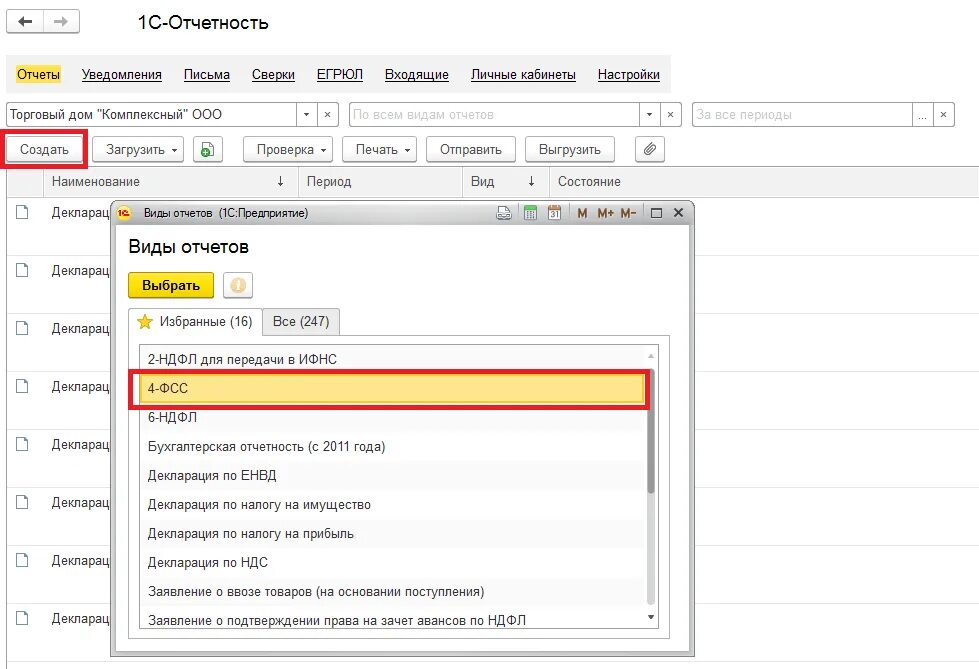Open the Проверка dropdown button
The height and width of the screenshot is (669, 979).
(288, 150)
